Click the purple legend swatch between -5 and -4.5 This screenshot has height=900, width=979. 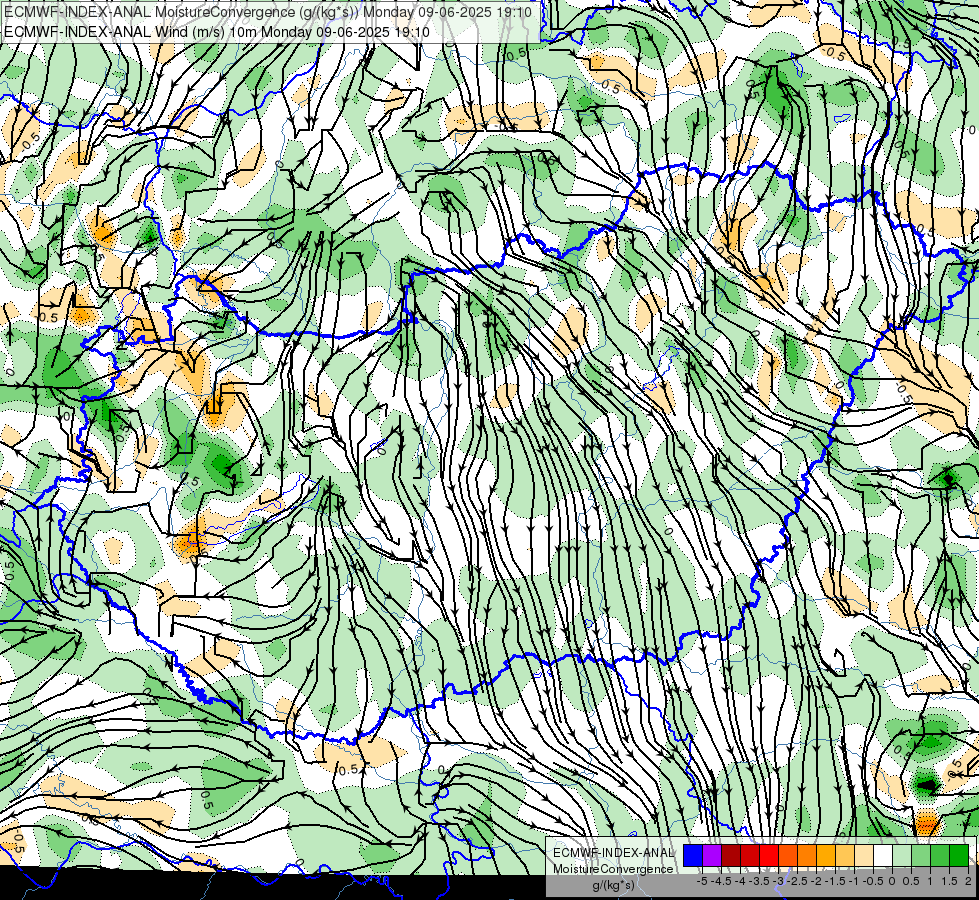click(712, 855)
